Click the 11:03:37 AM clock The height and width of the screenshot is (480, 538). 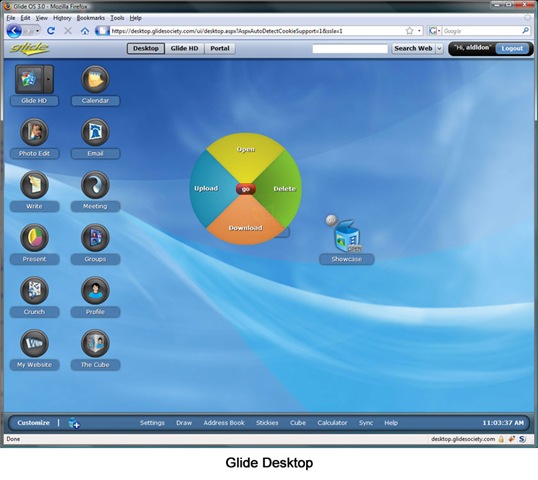point(503,423)
